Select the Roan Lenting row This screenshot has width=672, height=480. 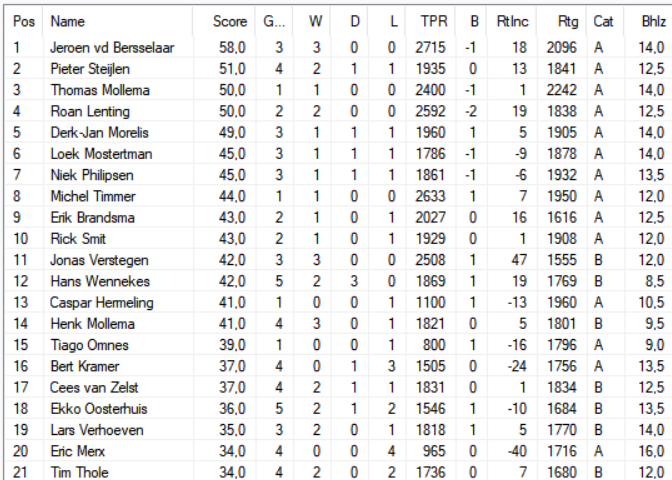pos(339,111)
